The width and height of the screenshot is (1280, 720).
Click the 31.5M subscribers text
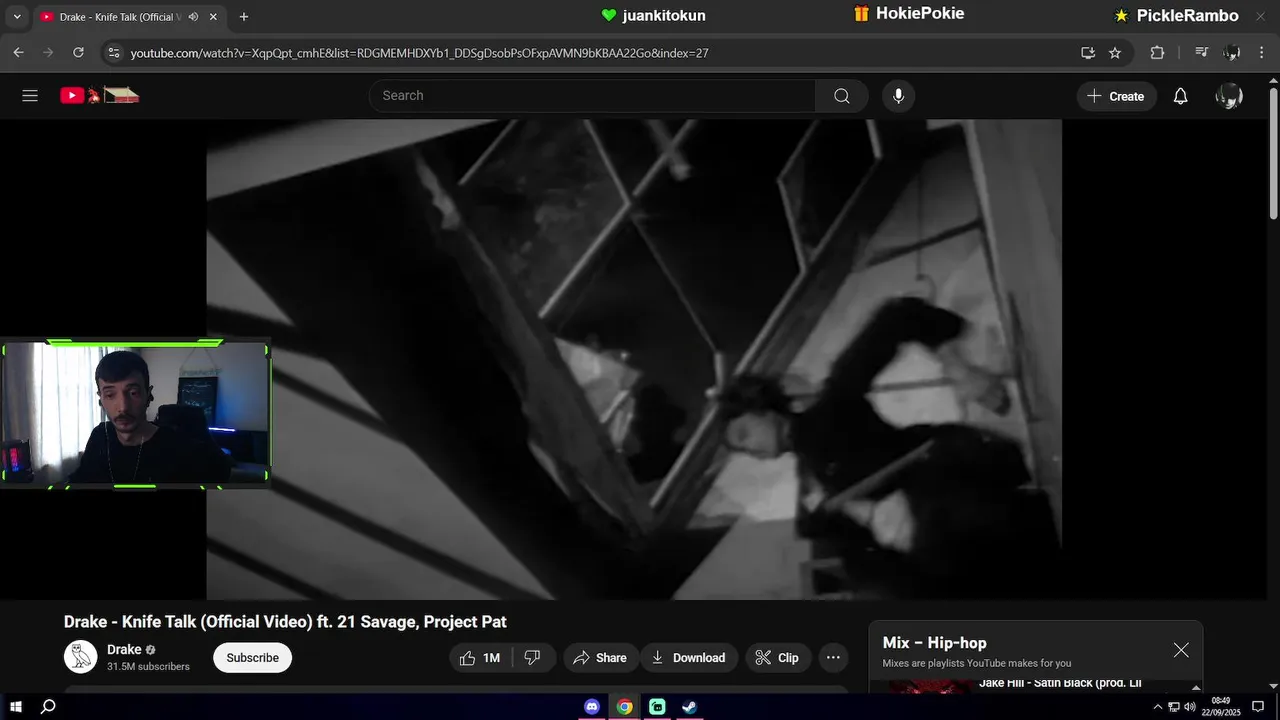148,667
